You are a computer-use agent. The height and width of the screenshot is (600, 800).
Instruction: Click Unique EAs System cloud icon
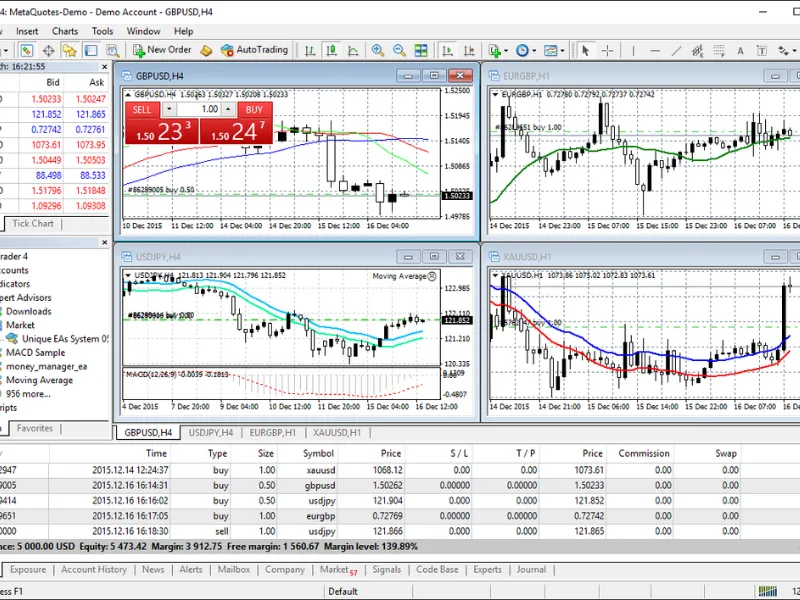12,339
